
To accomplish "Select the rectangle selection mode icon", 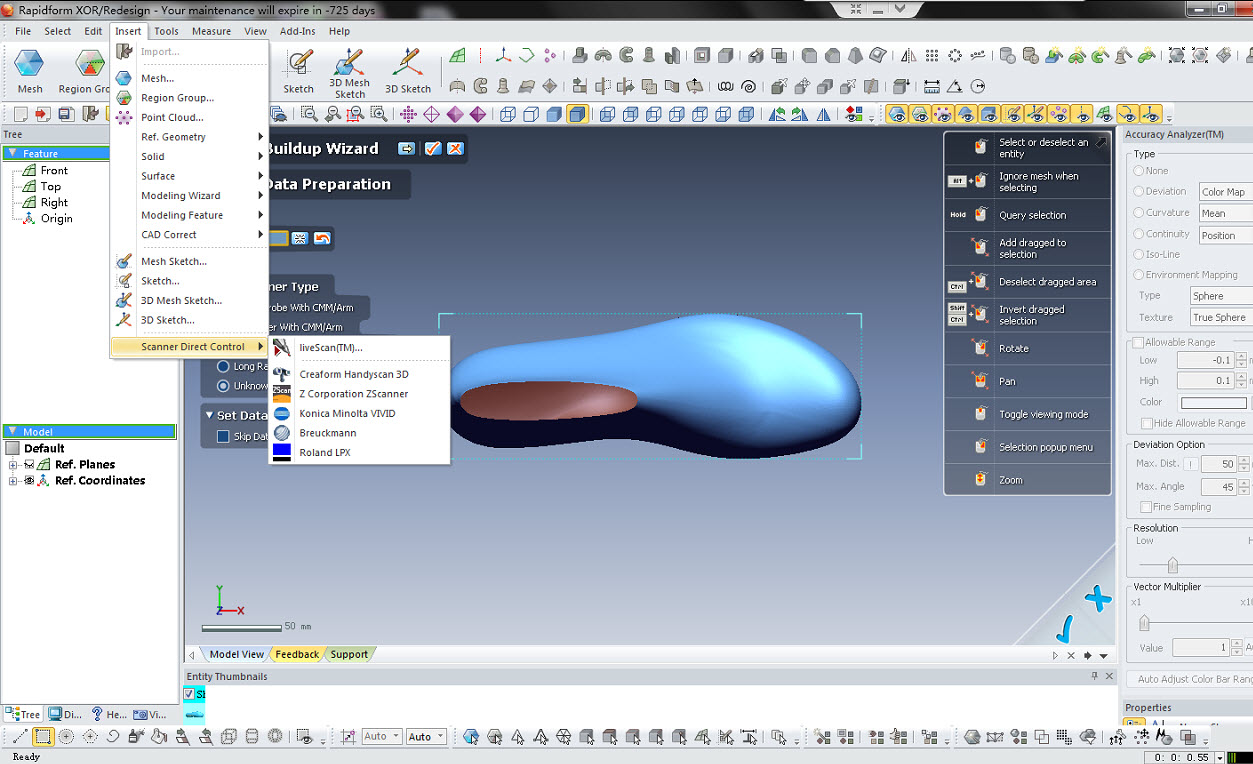I will [x=43, y=737].
